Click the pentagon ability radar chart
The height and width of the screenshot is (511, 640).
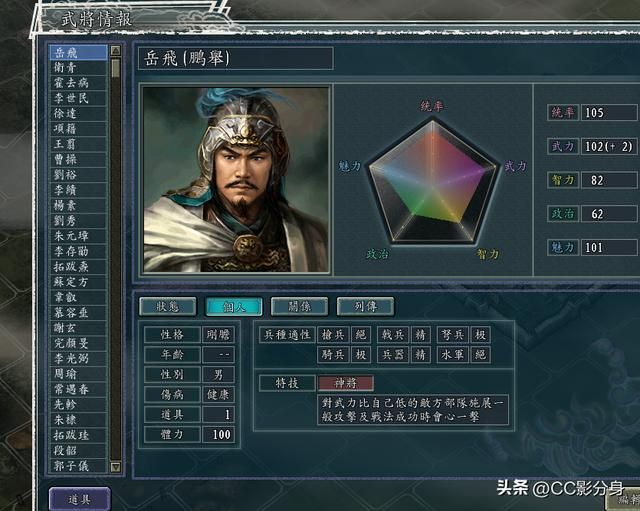tap(433, 180)
